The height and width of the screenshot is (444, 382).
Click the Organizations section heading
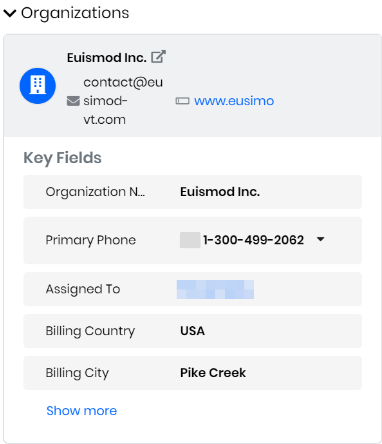click(75, 13)
